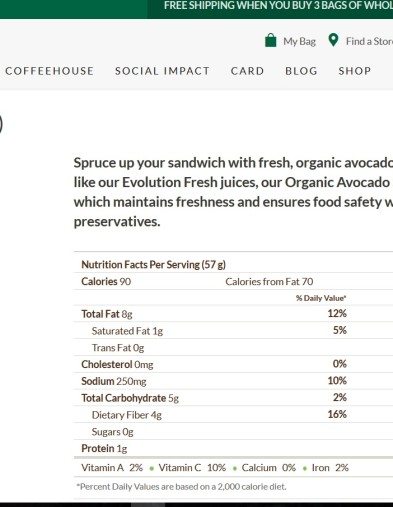Click the product description paragraph
Viewport: 393px width, 507px height.
click(233, 192)
